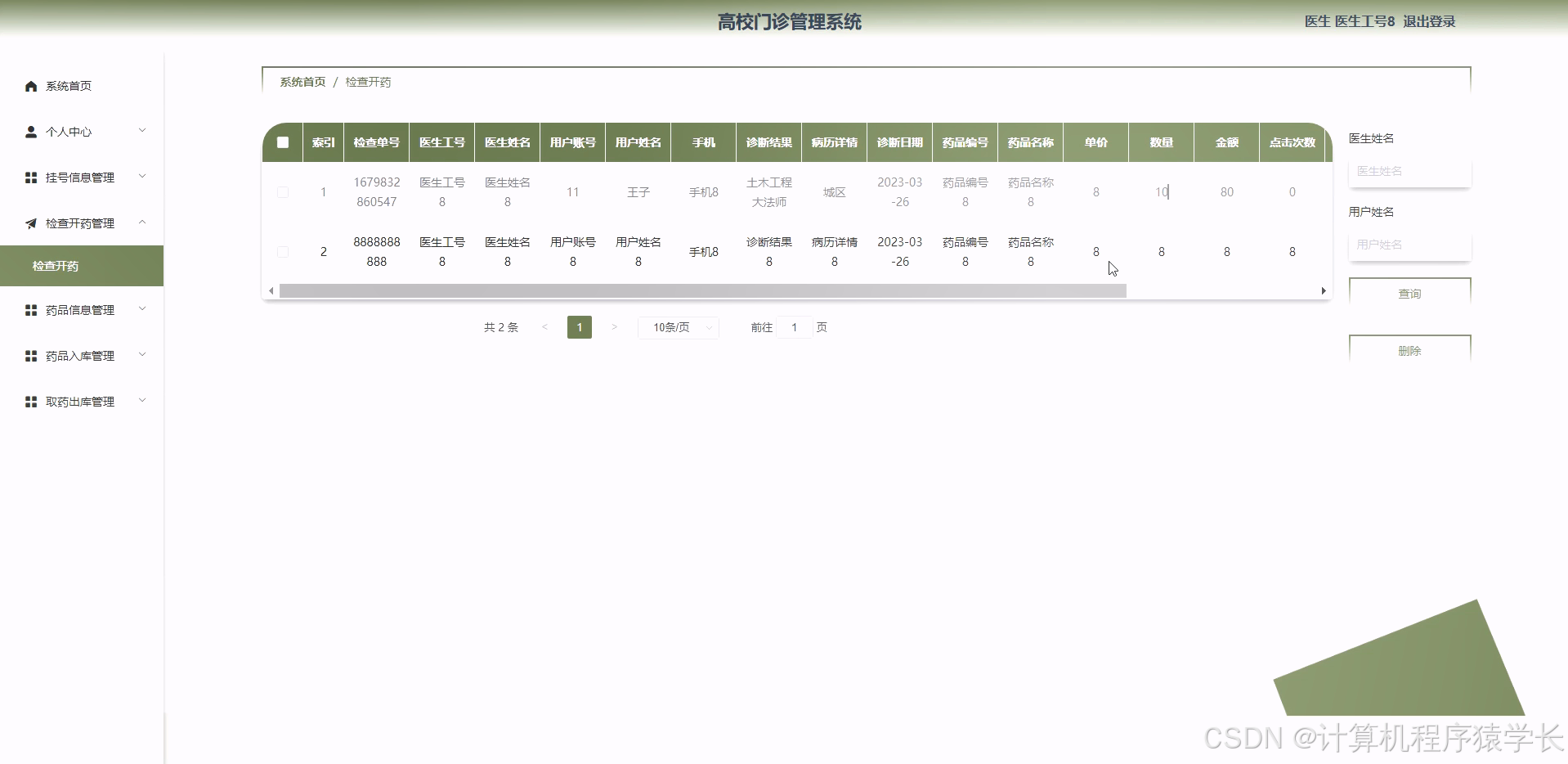Click the grid icon beside 挂号信息管理
Image resolution: width=1568 pixels, height=764 pixels.
click(31, 178)
